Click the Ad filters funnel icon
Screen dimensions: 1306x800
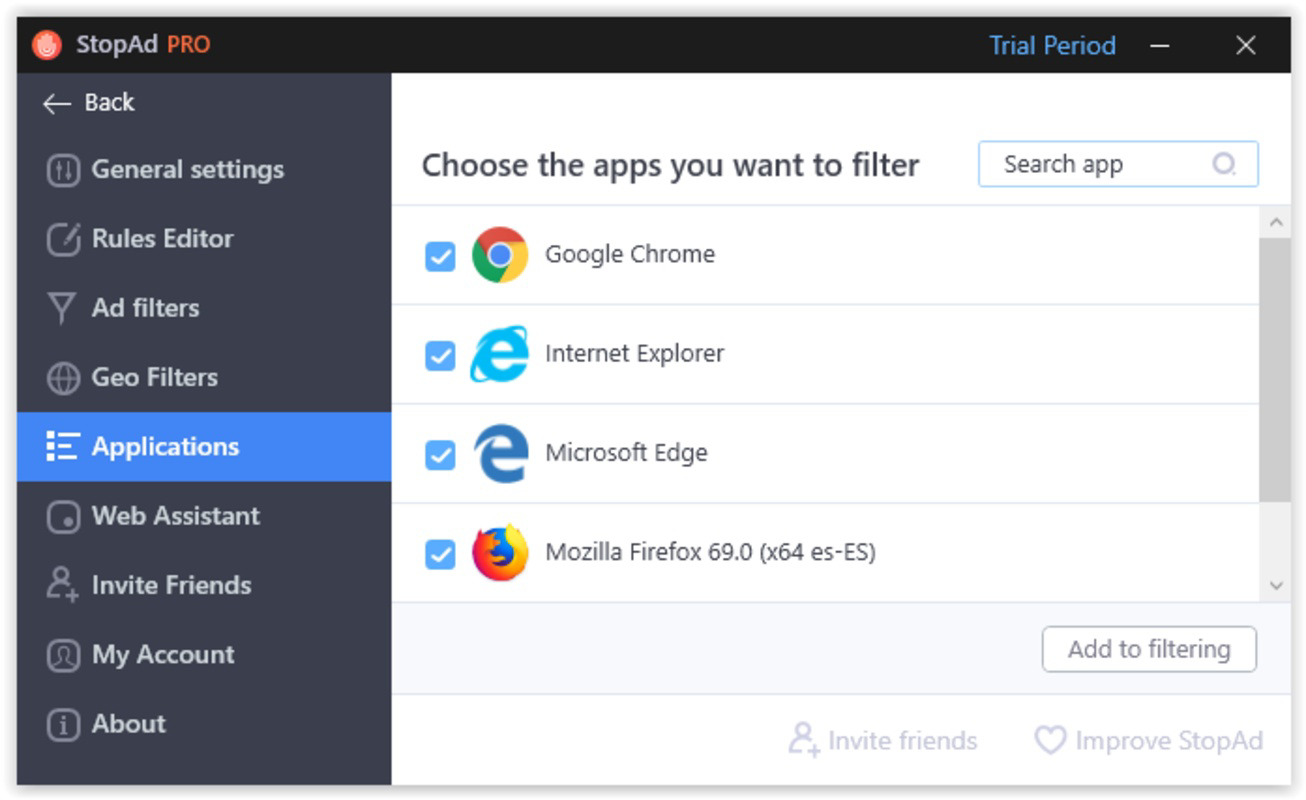coord(62,309)
